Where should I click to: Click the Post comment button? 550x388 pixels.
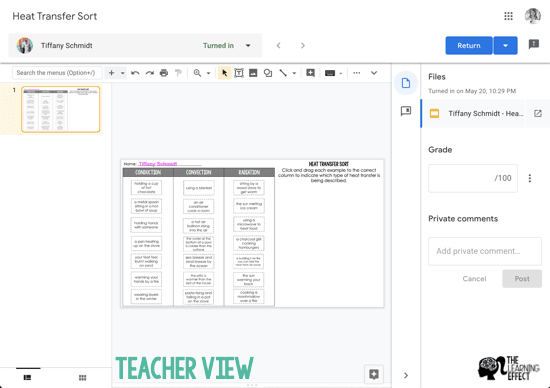[x=522, y=279]
